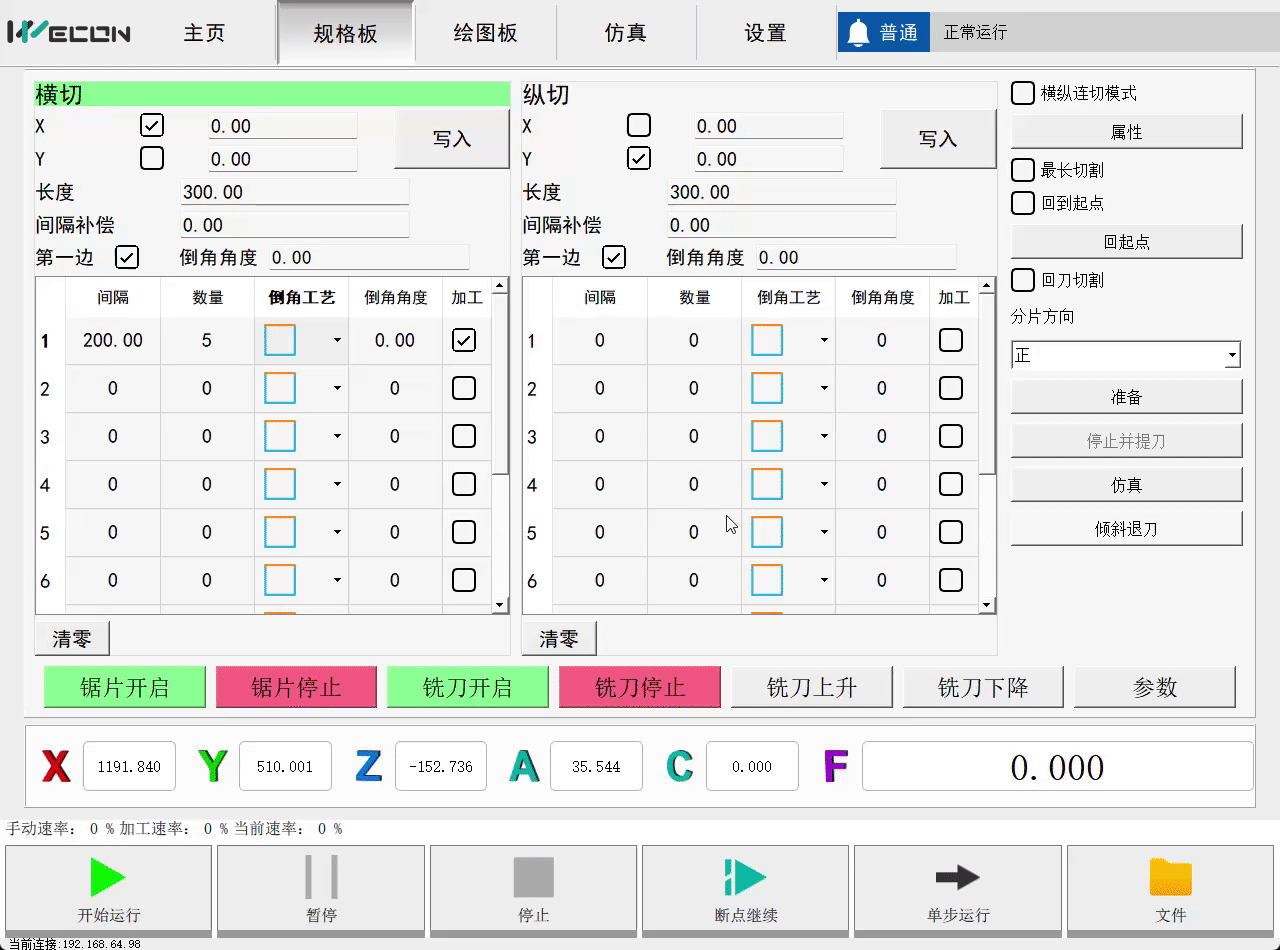Enable 横纵连切模式 checkbox

click(x=1023, y=93)
